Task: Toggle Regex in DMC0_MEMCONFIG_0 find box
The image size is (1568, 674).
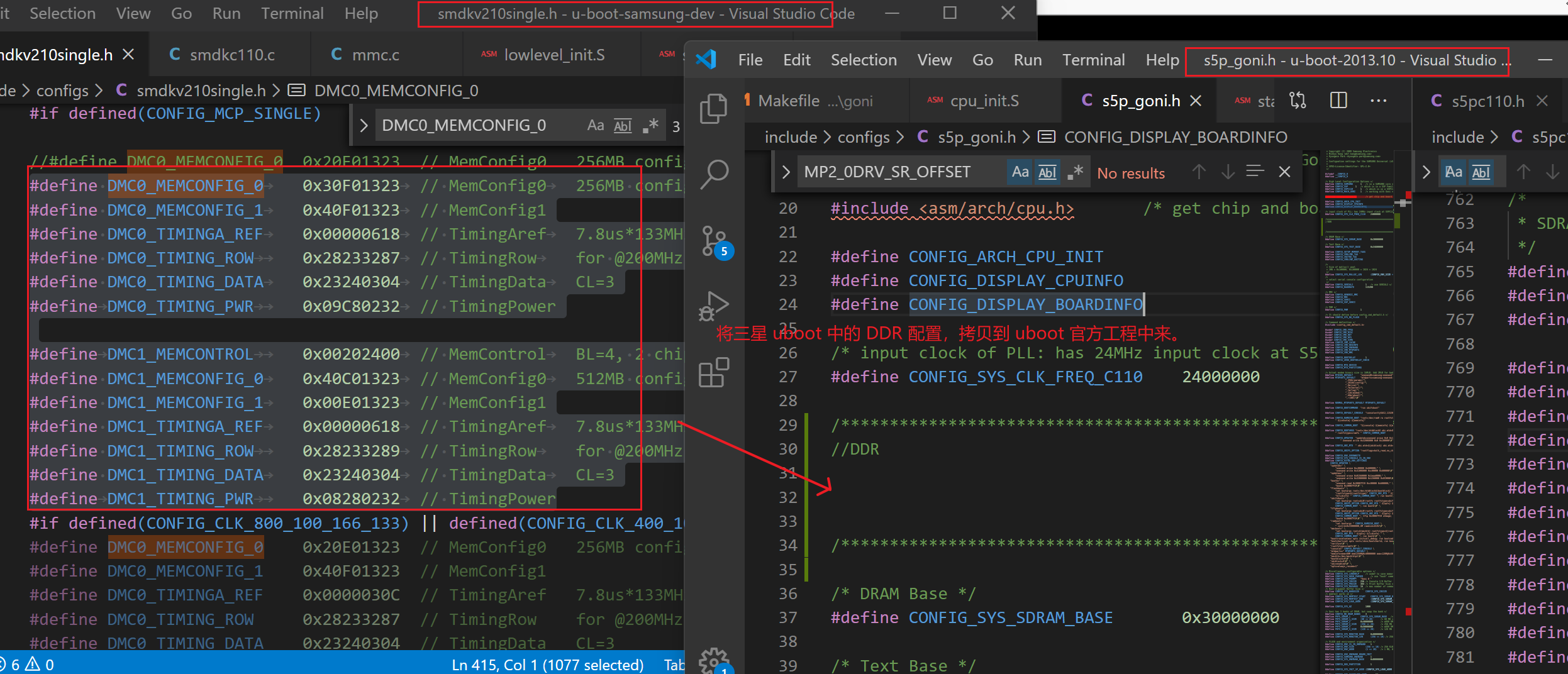Action: (x=650, y=125)
